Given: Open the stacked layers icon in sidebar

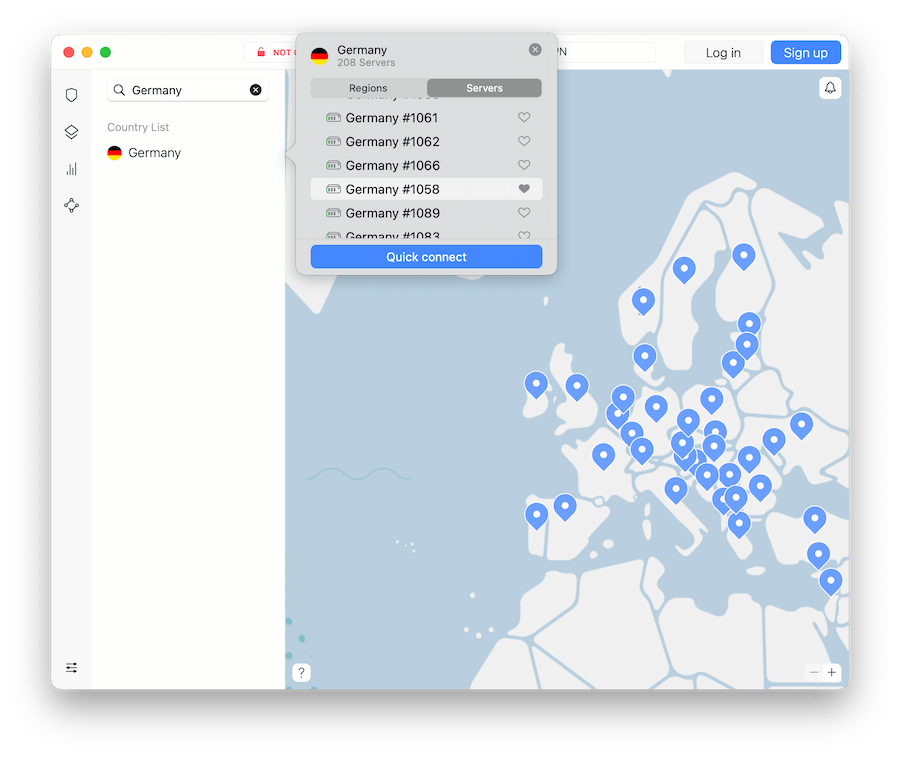Looking at the screenshot, I should click(71, 132).
